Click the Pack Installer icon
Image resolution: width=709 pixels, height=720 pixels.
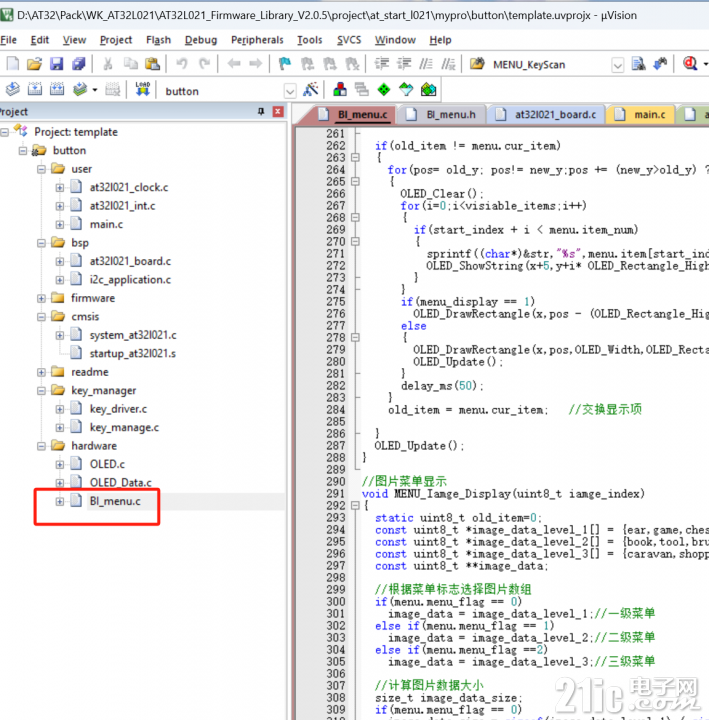coord(428,90)
